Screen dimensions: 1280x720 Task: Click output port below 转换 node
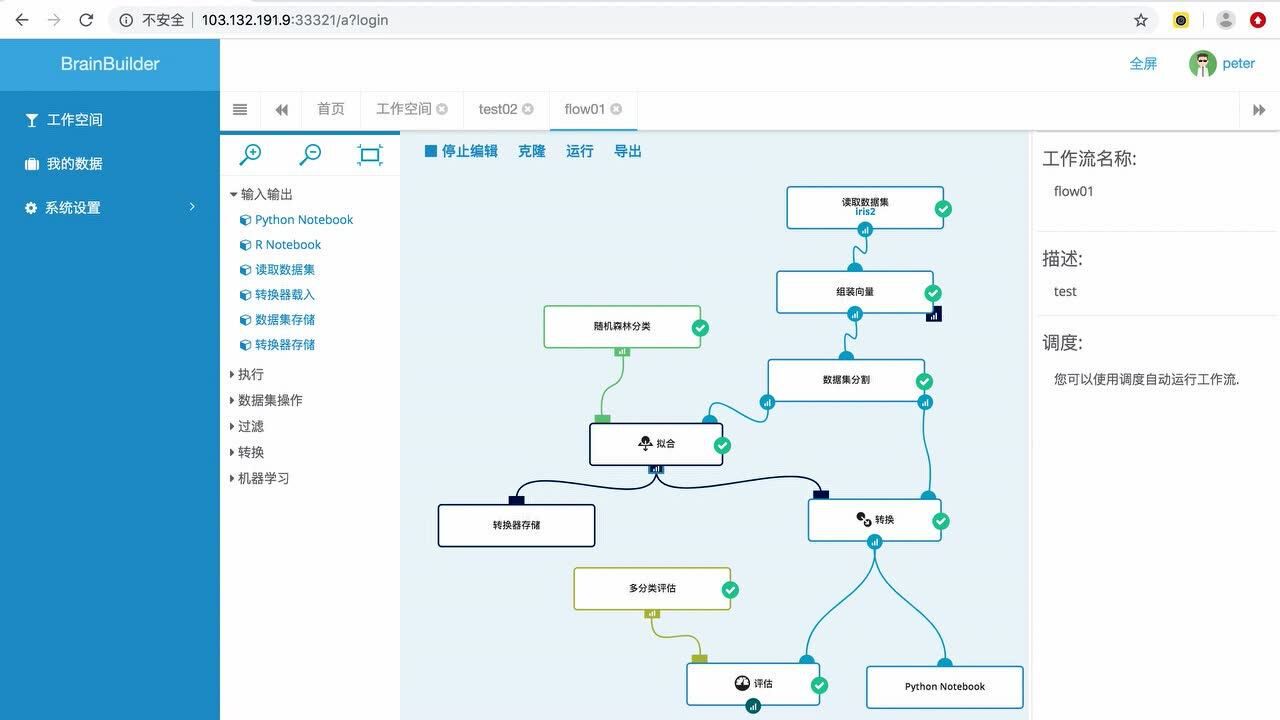point(875,542)
